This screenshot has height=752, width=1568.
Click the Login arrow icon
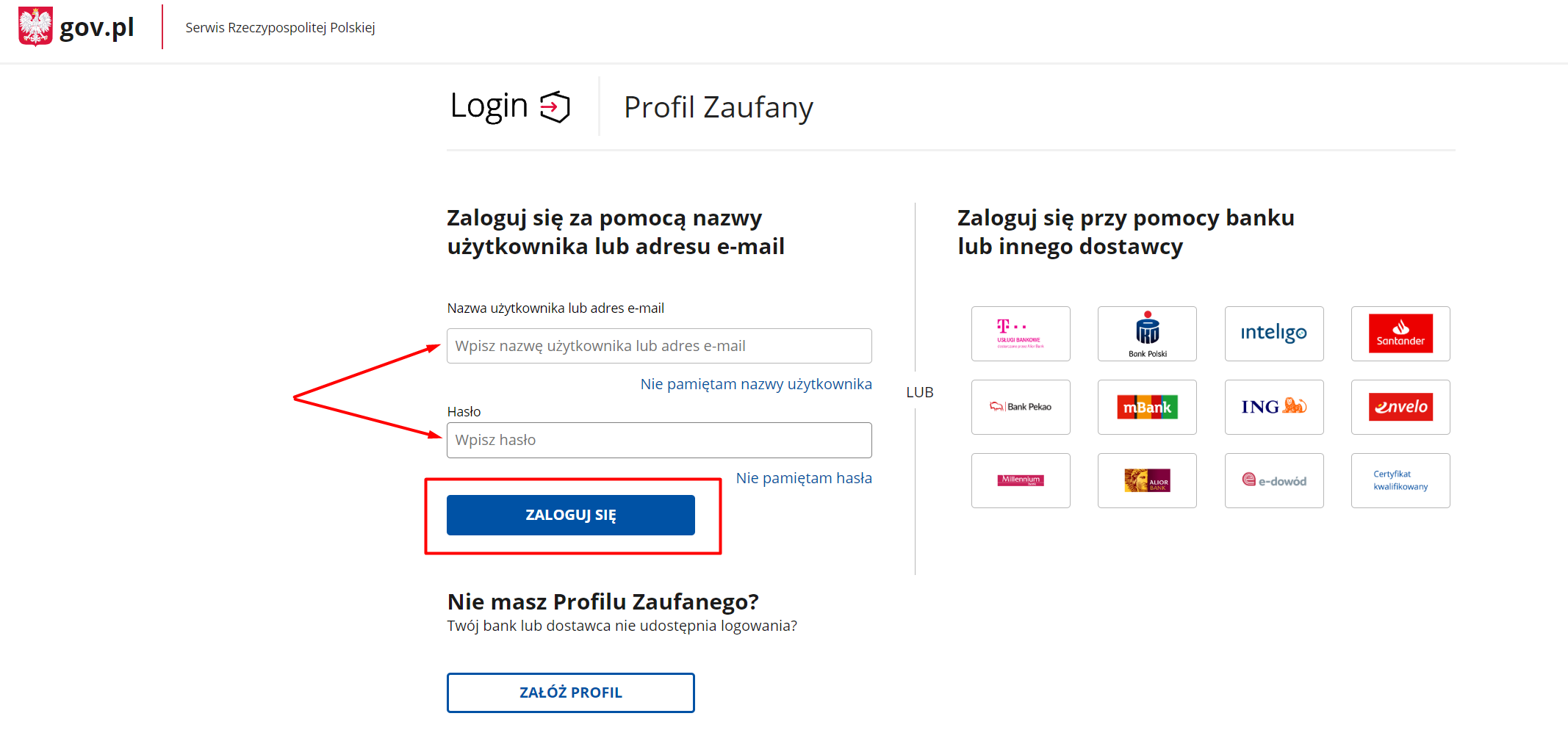coord(555,106)
